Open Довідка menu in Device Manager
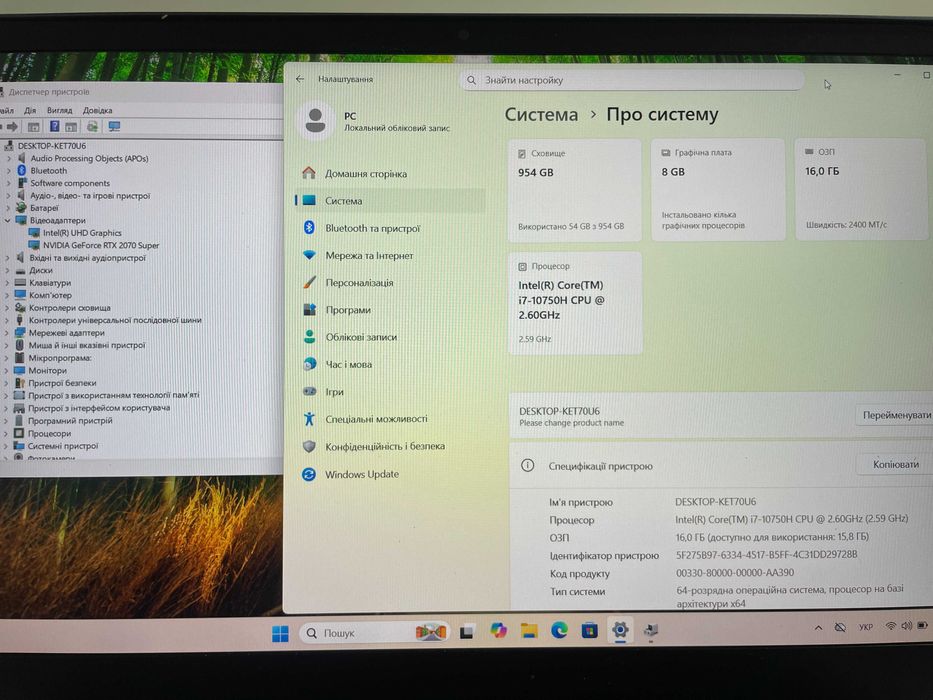This screenshot has height=700, width=933. 98,110
